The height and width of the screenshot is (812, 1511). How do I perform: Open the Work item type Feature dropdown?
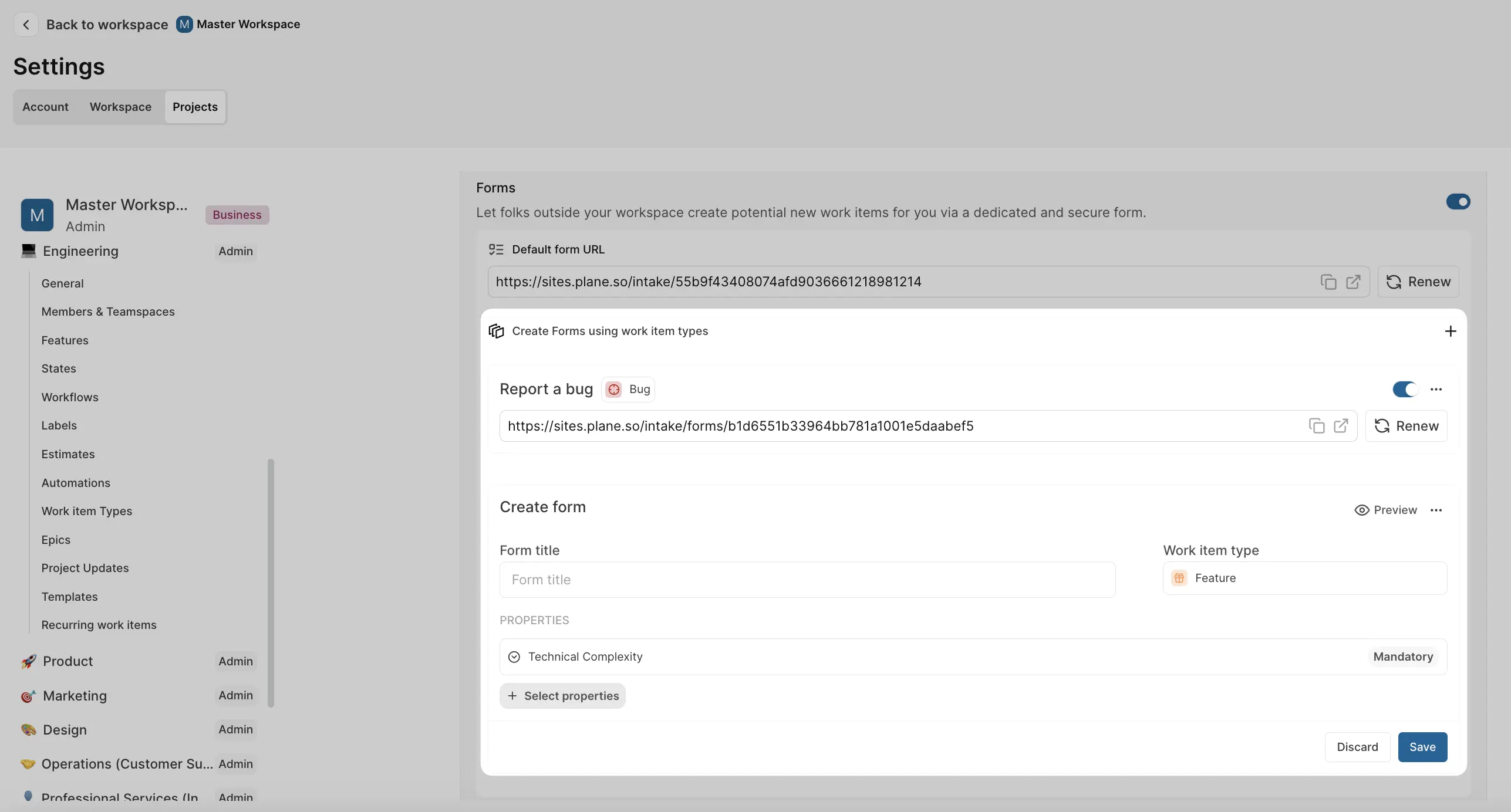click(1304, 578)
